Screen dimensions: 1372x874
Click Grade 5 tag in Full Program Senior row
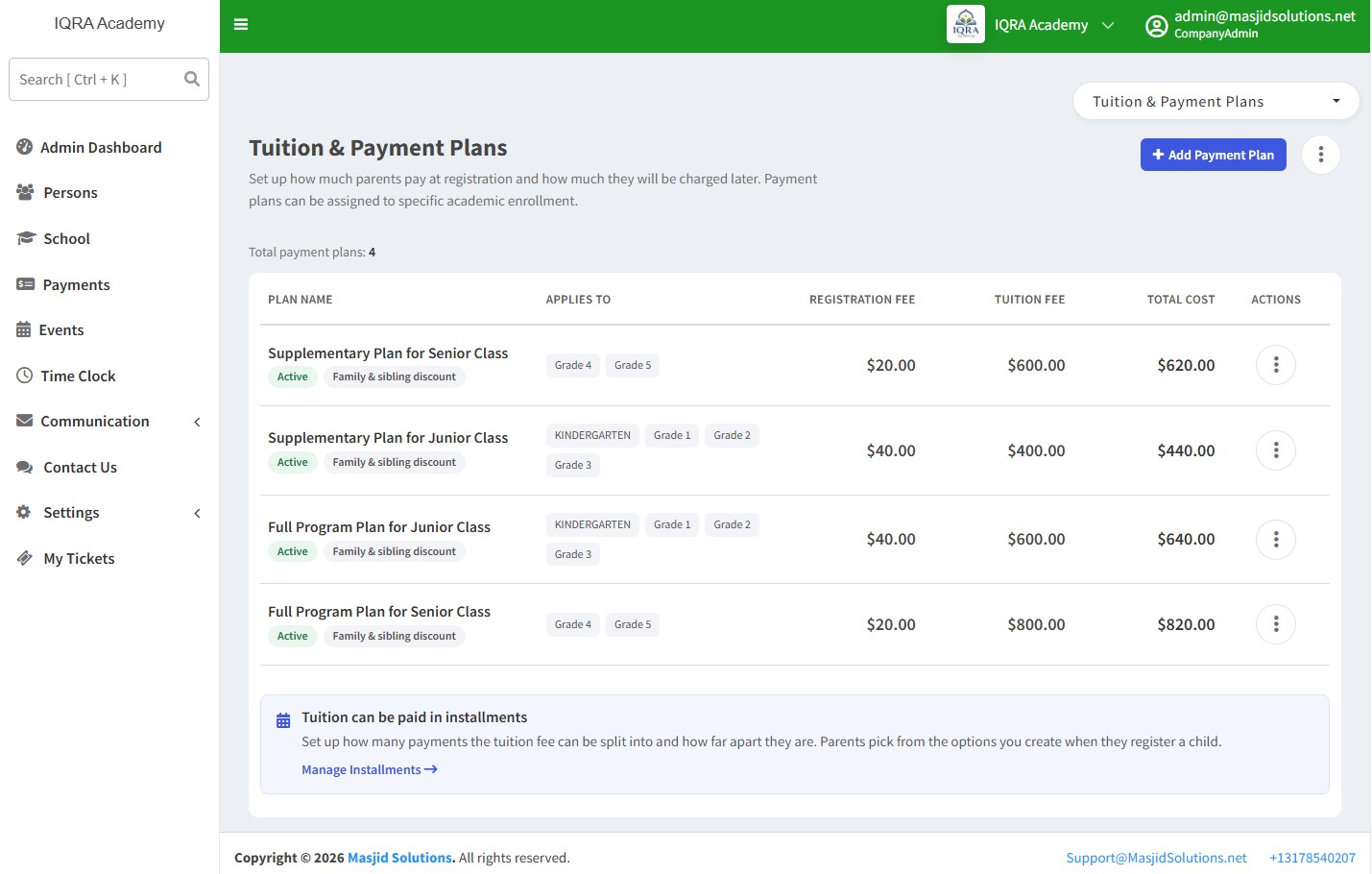[x=633, y=624]
